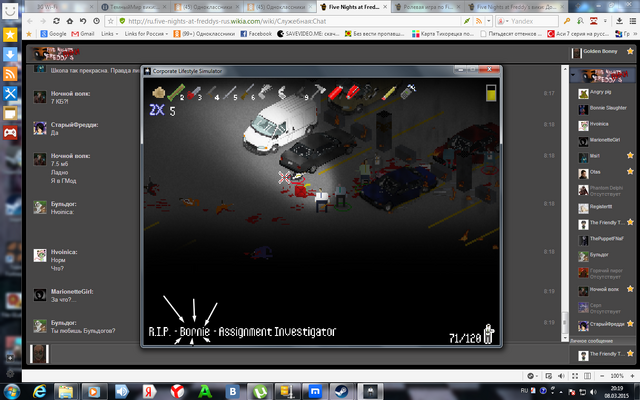
Task: Bookmark page with star in address bar
Action: click(x=111, y=21)
